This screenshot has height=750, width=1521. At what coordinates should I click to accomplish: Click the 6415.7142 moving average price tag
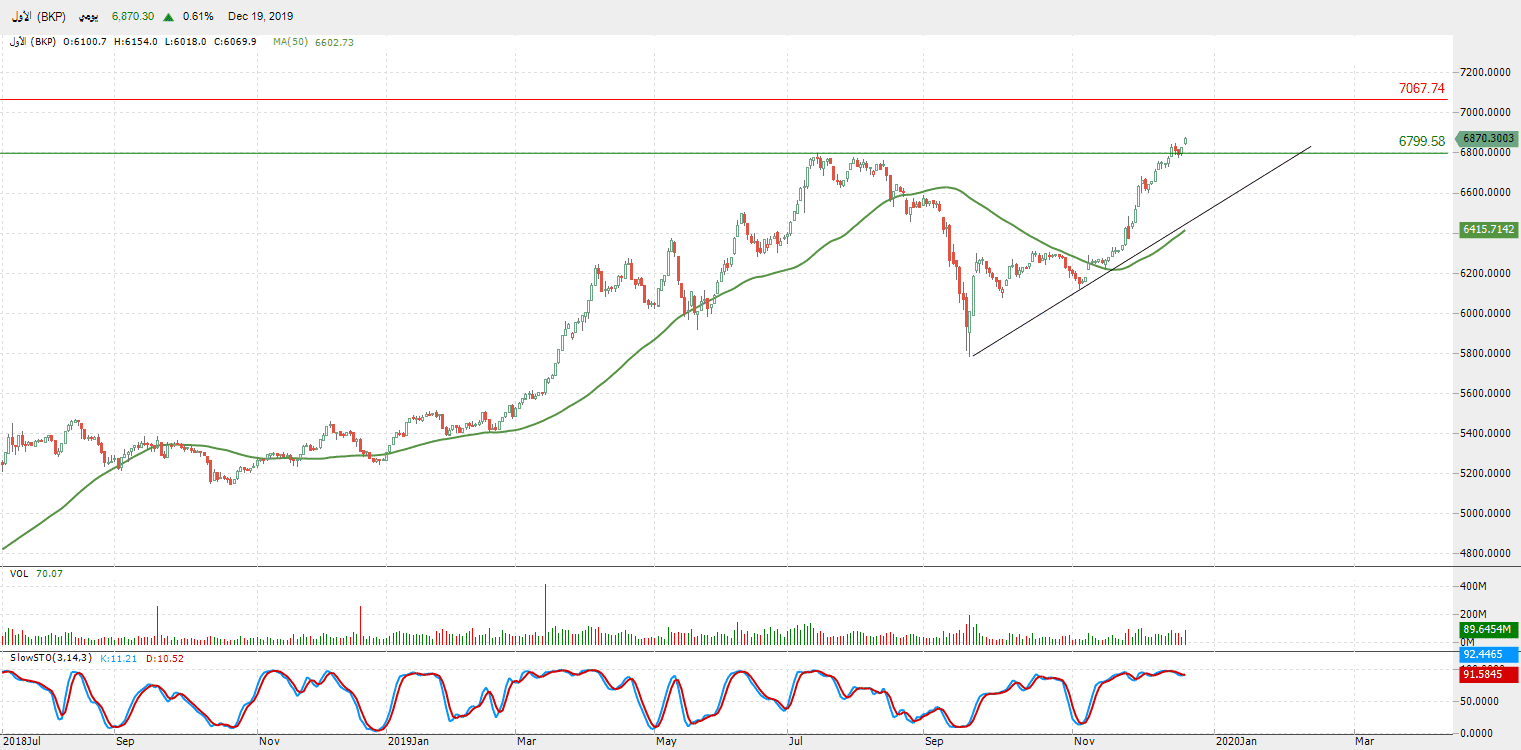click(x=1488, y=229)
